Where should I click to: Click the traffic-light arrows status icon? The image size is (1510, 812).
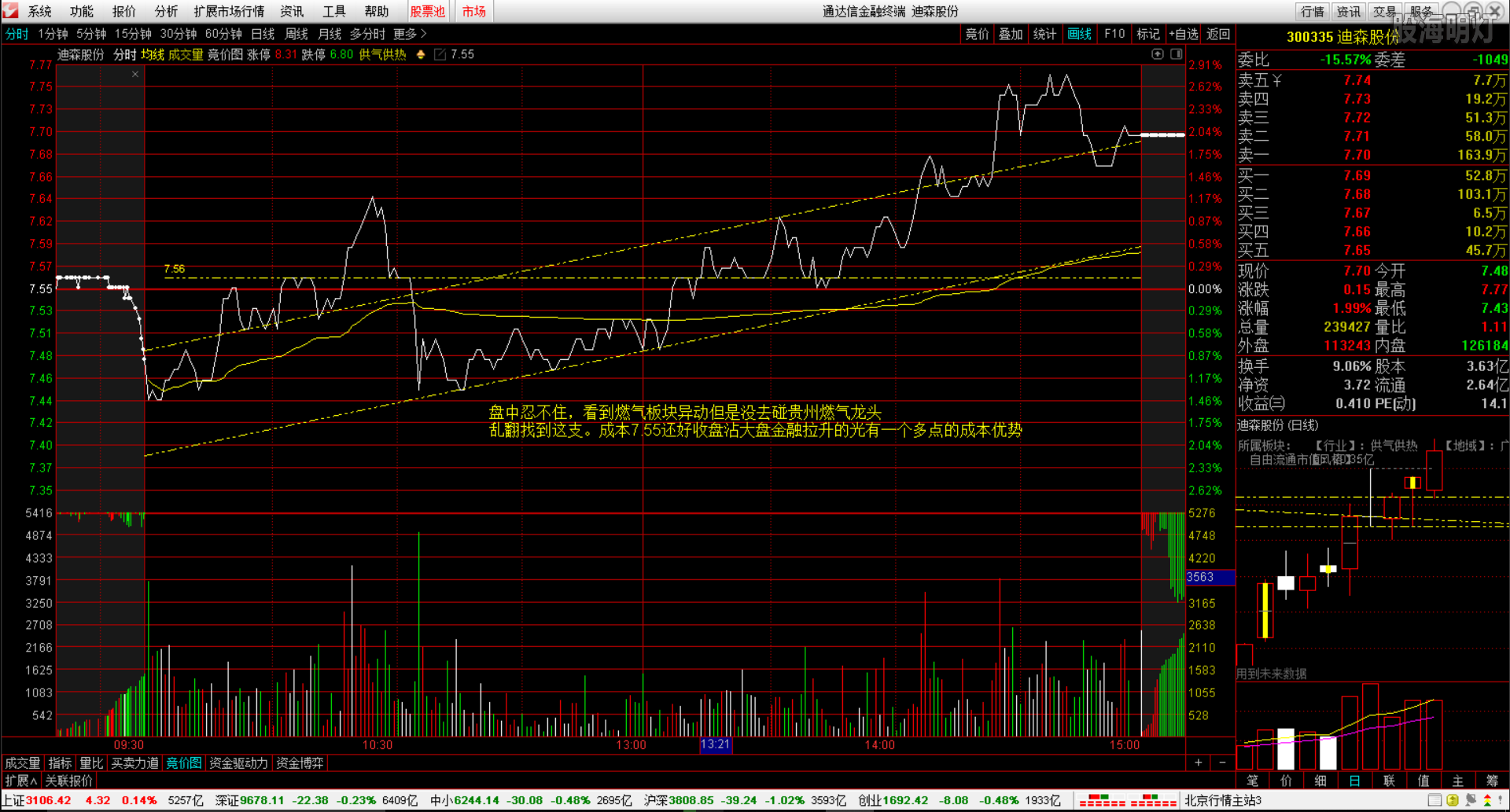click(x=1487, y=801)
